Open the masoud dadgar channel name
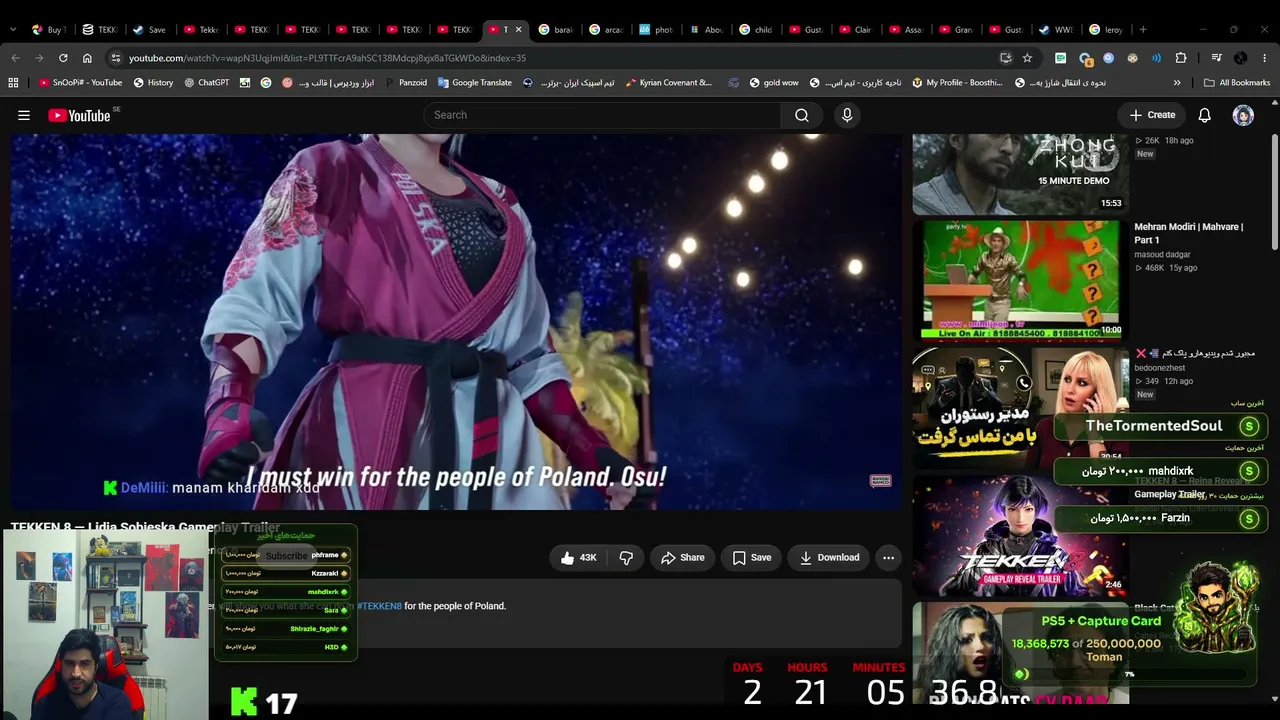1280x720 pixels. [1162, 255]
